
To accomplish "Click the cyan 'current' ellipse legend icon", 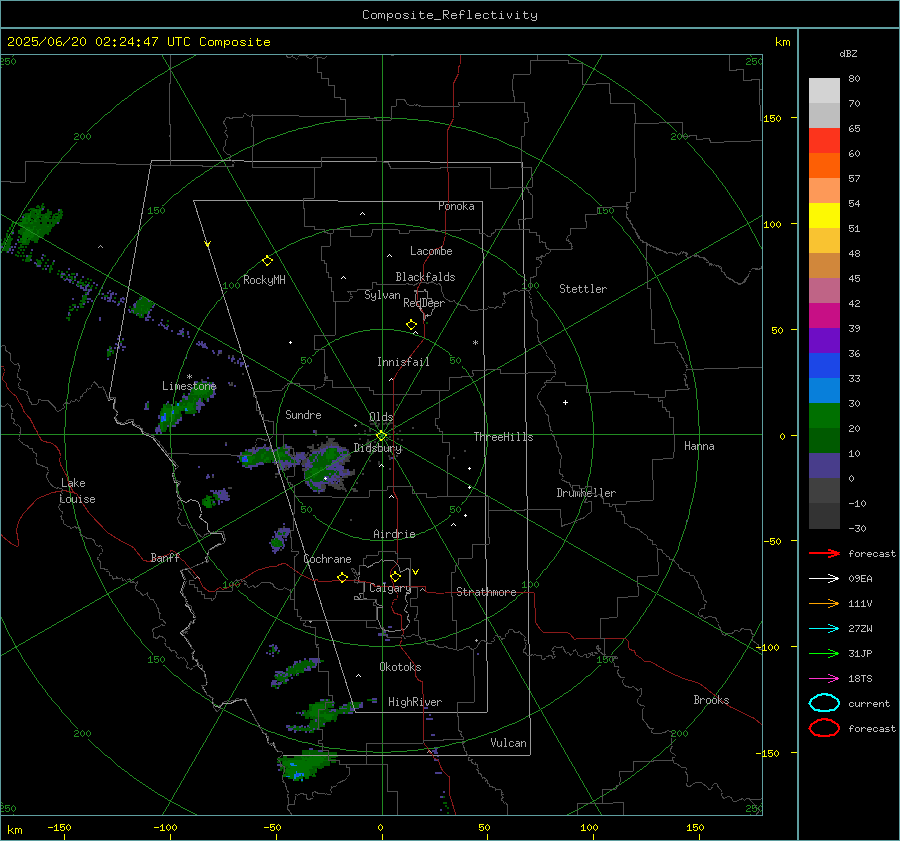I will pyautogui.click(x=824, y=703).
